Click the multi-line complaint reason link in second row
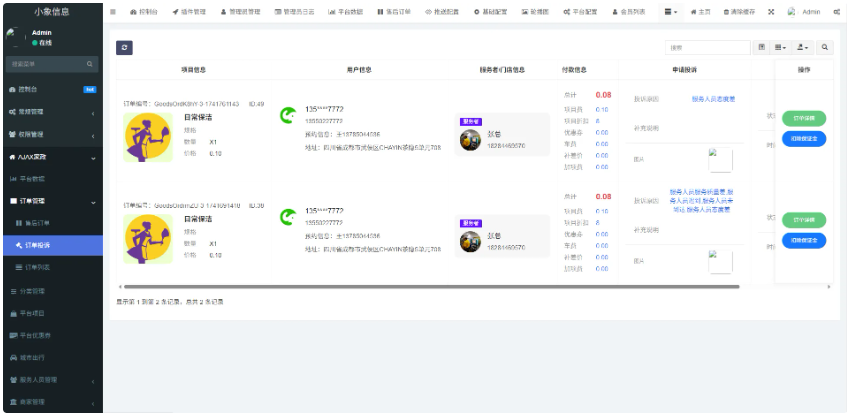Screen dimensions: 847x417 point(701,201)
